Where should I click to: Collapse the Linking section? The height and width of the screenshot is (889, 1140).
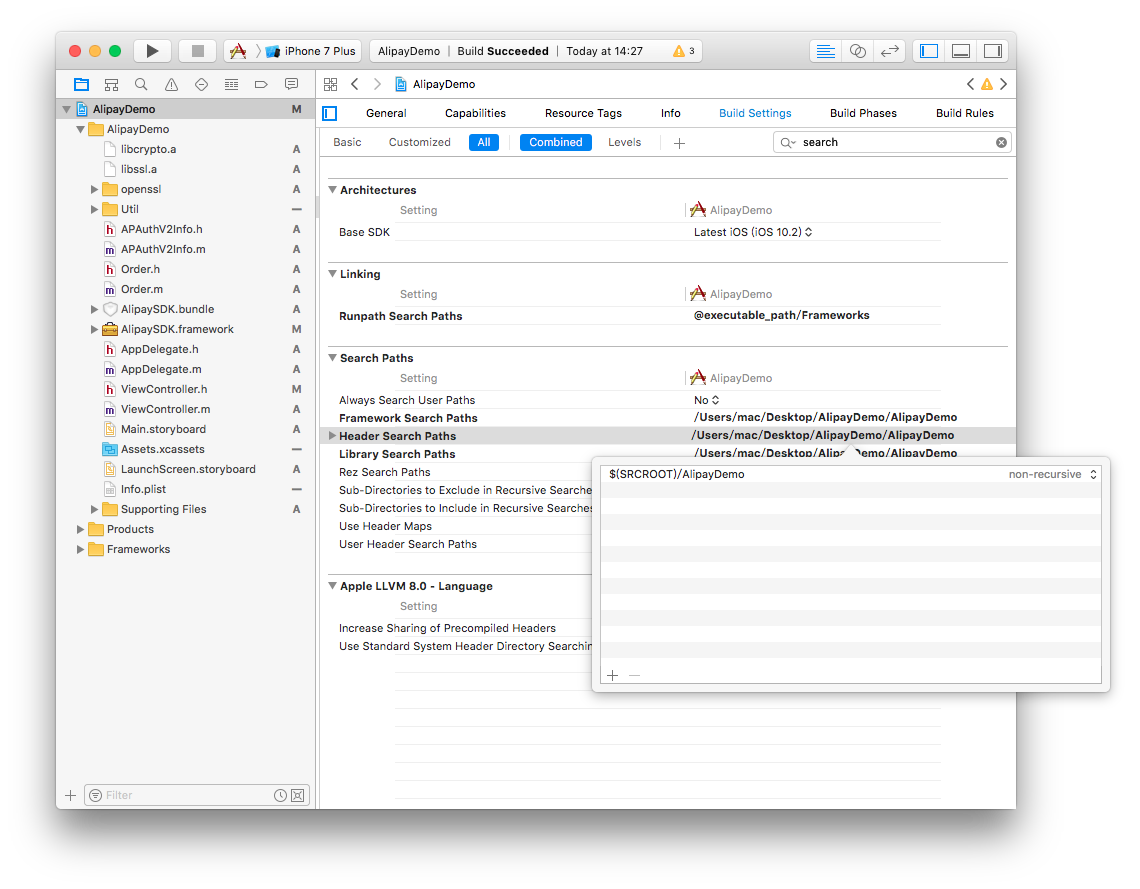332,274
